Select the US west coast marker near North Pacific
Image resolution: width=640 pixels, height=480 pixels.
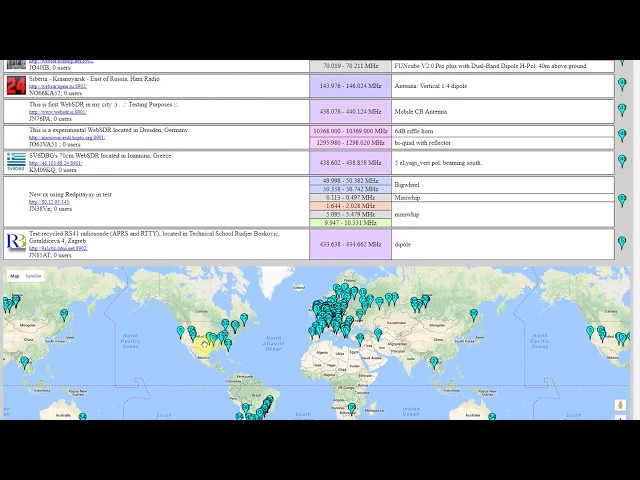point(180,332)
